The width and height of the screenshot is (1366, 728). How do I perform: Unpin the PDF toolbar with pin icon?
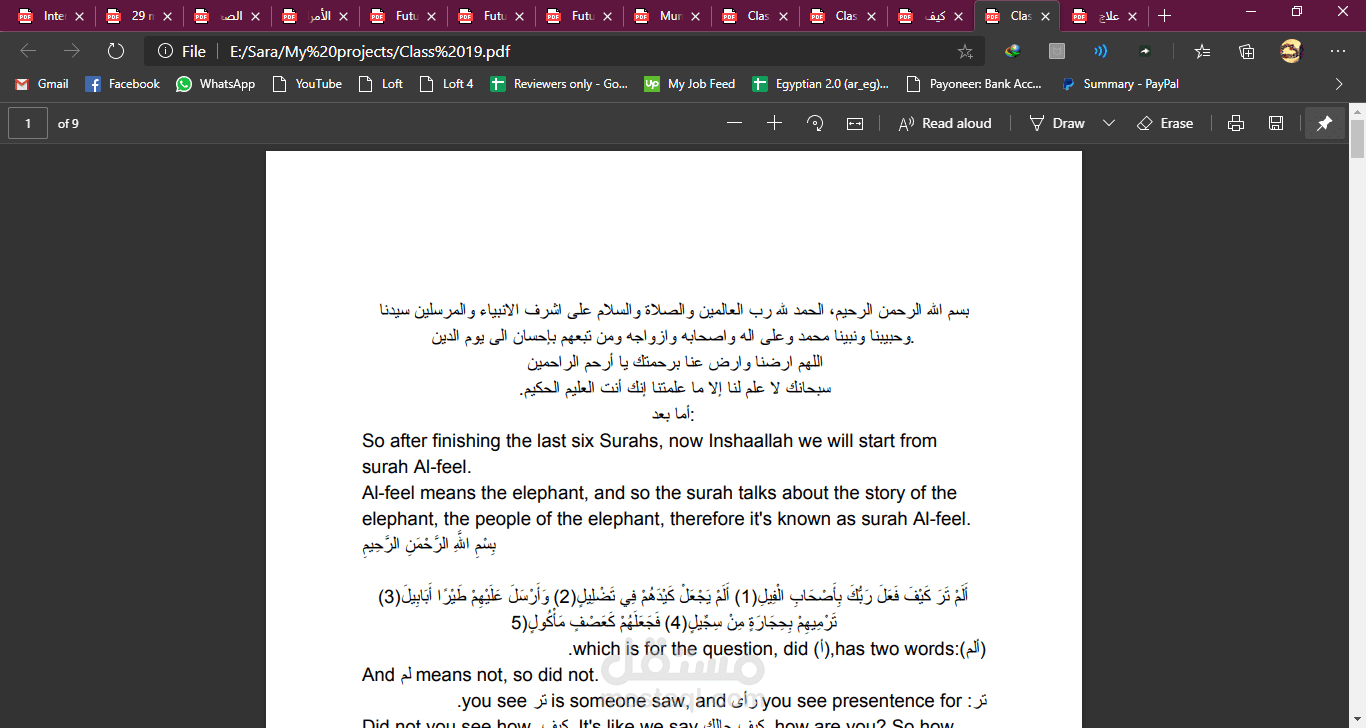(x=1324, y=123)
